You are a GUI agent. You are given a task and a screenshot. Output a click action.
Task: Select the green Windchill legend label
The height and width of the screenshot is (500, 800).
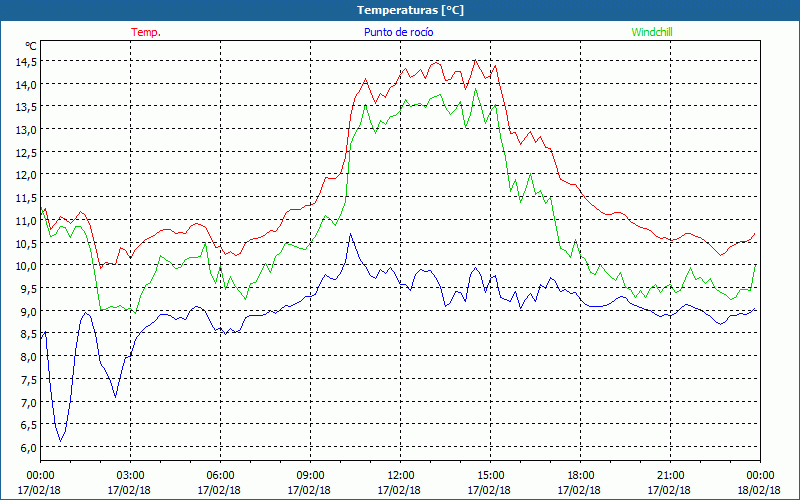(x=652, y=32)
